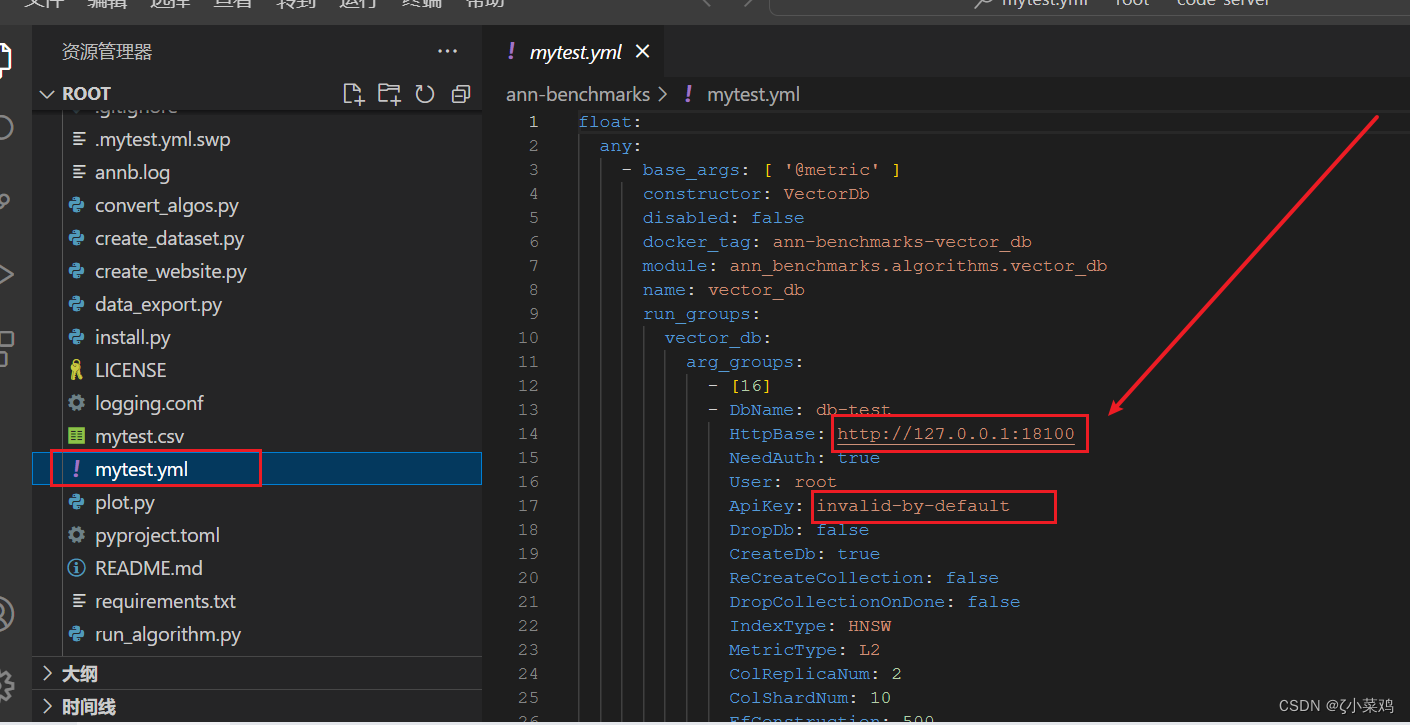Click the info icon beside README.md

76,568
